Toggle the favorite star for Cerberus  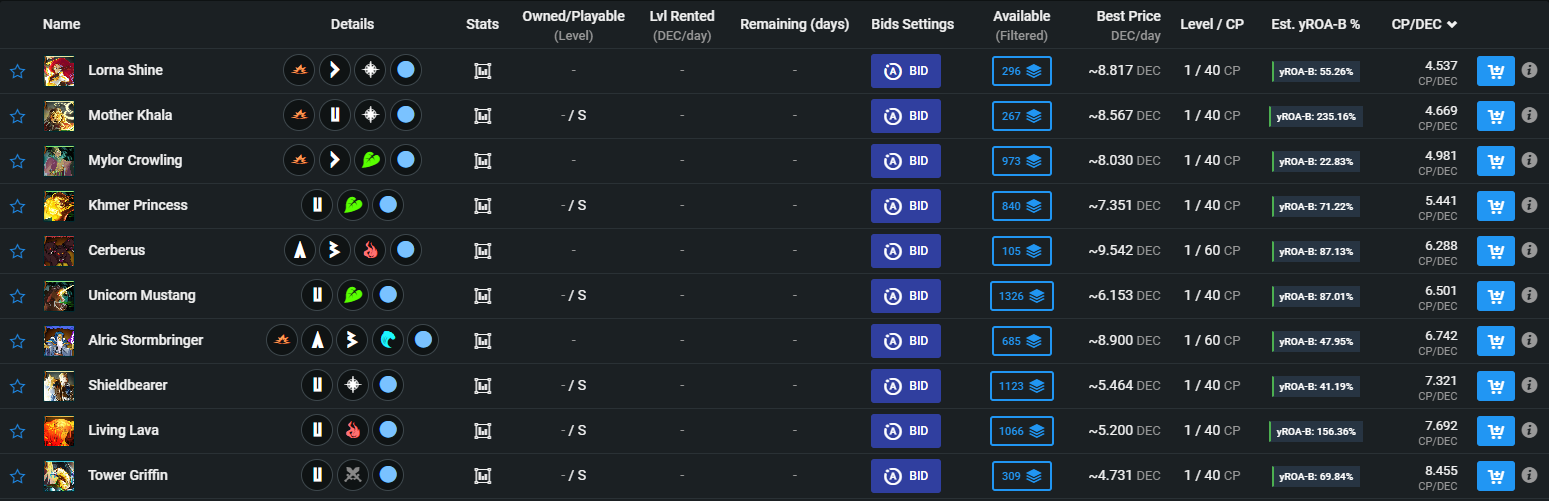point(17,251)
